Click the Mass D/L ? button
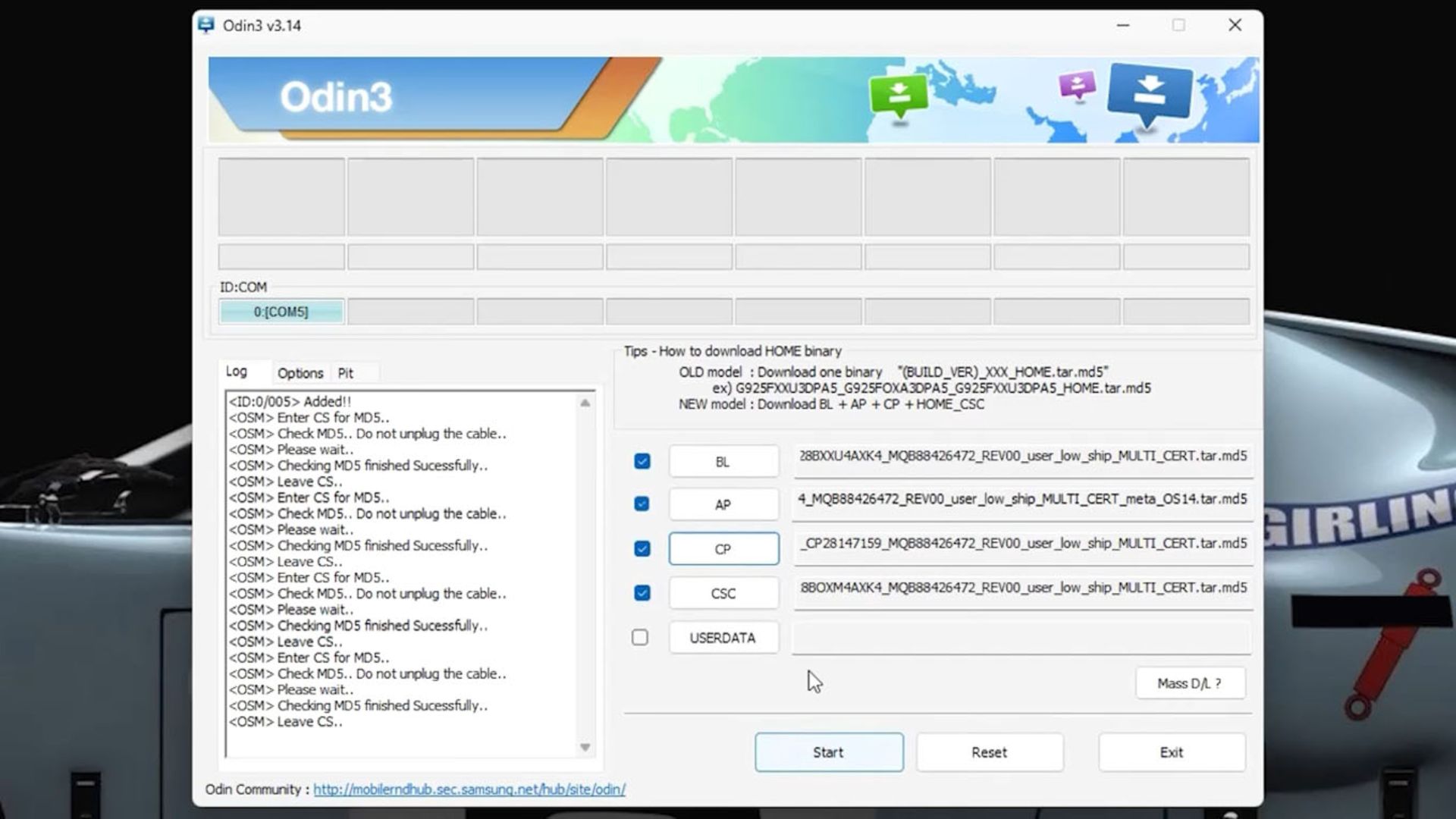Image resolution: width=1456 pixels, height=819 pixels. point(1190,683)
